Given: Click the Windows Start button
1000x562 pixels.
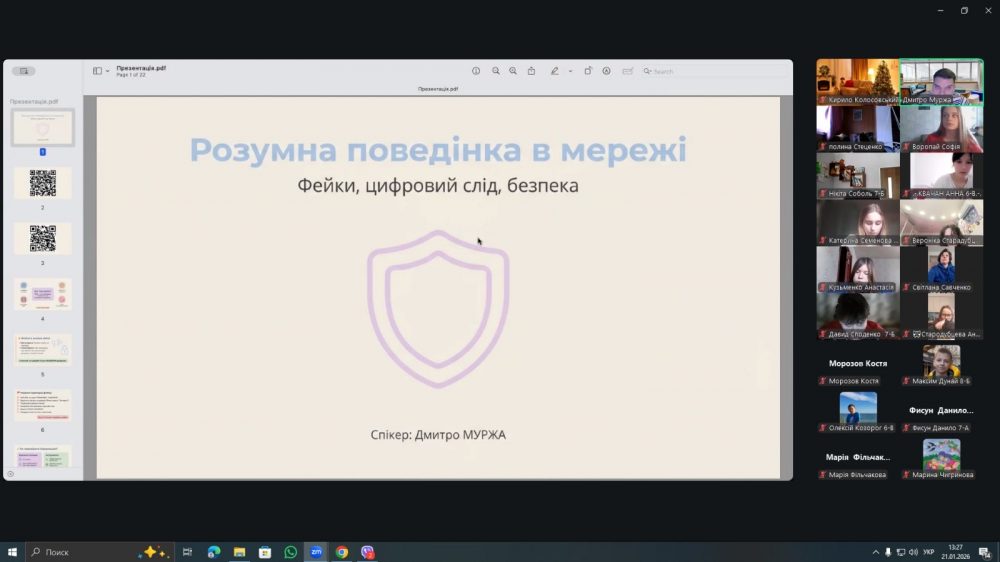Looking at the screenshot, I should pos(13,552).
